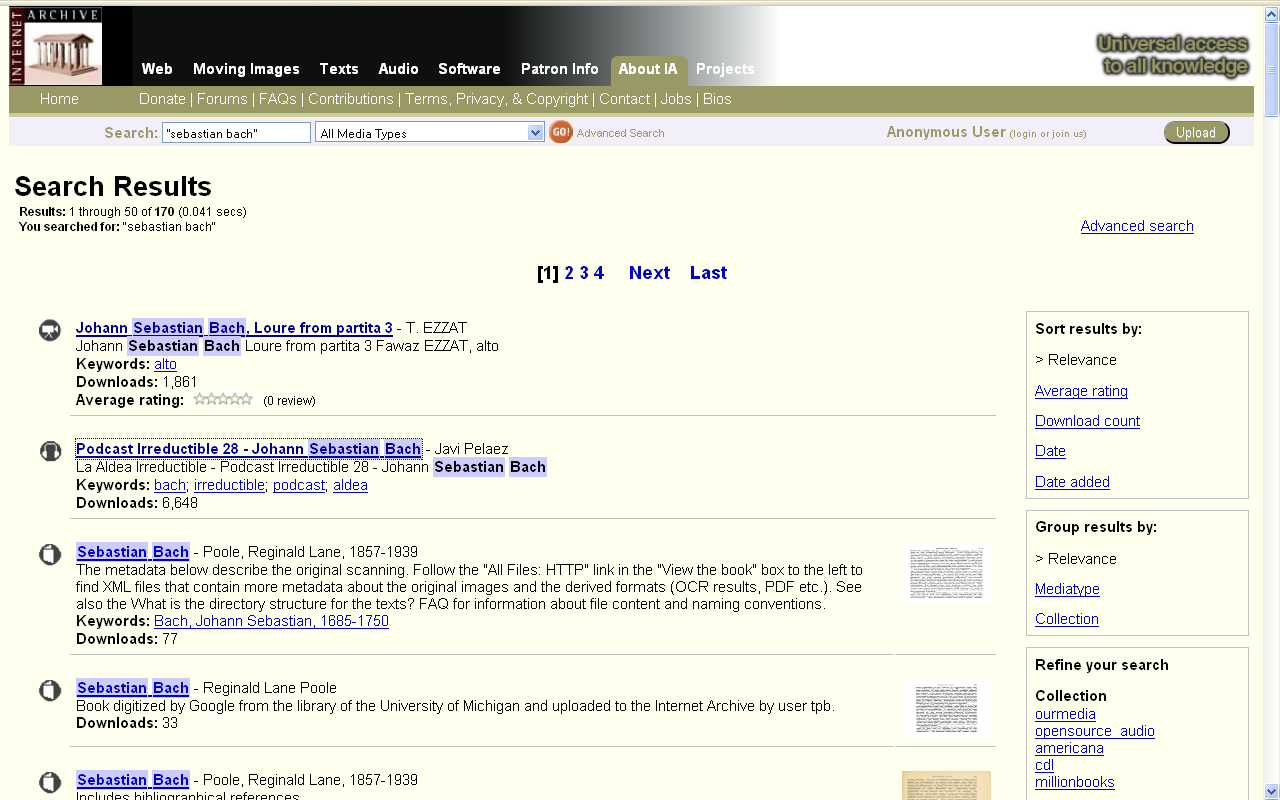Refine search to opensource_audio collection
The width and height of the screenshot is (1280, 800).
pos(1095,731)
